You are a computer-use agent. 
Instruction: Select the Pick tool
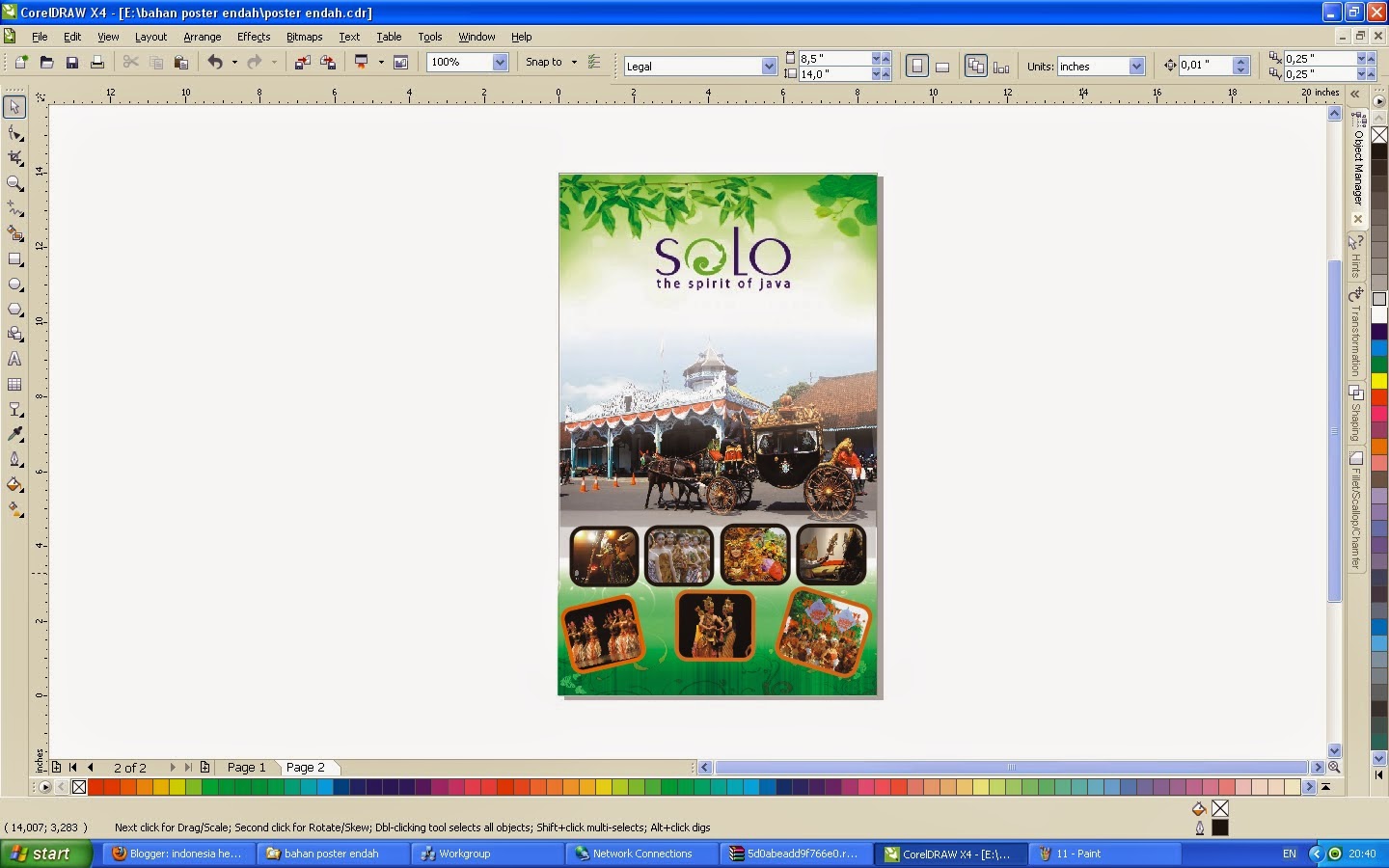[14, 107]
